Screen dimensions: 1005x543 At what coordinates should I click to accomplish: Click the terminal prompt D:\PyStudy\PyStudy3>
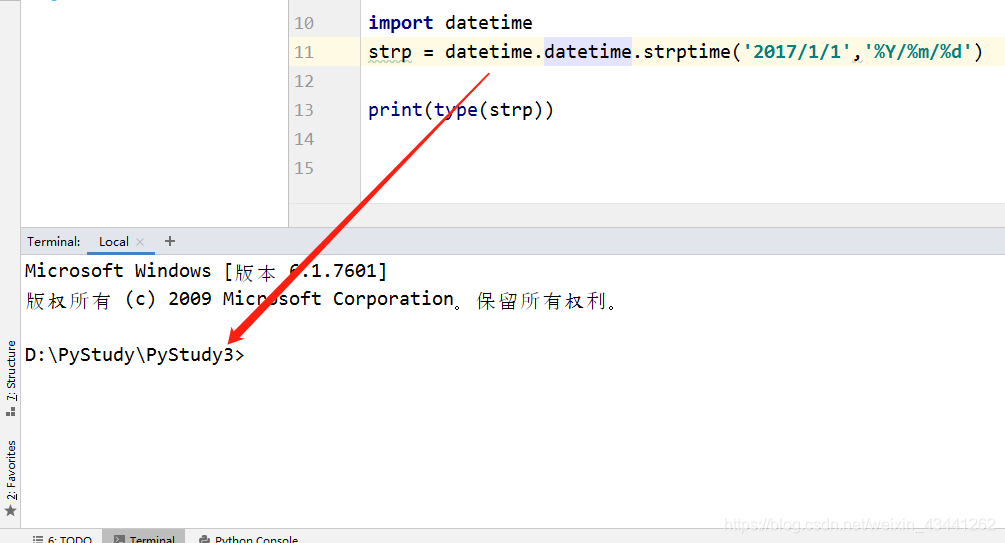click(135, 355)
